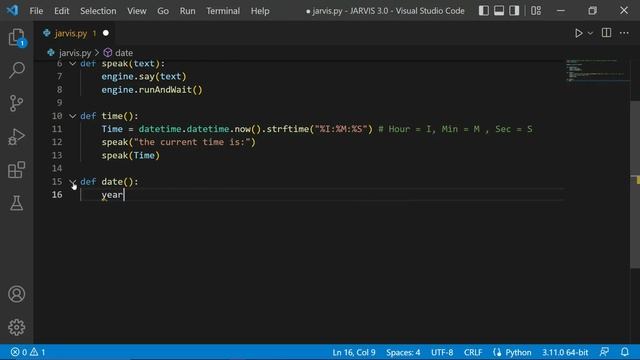Image resolution: width=640 pixels, height=360 pixels.
Task: Open the editor More Actions ellipsis
Action: pyautogui.click(x=624, y=33)
